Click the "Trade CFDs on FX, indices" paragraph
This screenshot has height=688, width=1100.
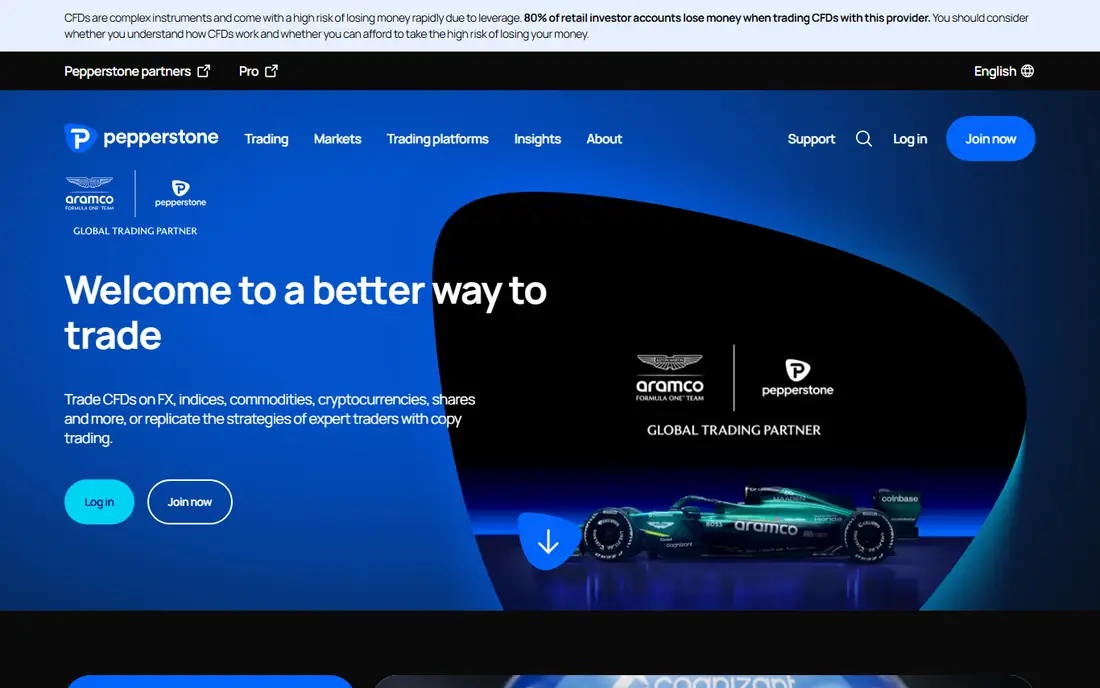(x=269, y=419)
